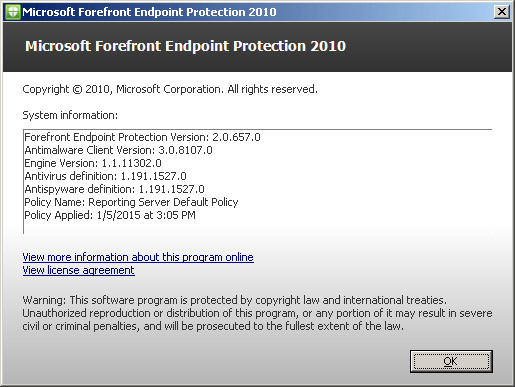Click the 'System information:' label
The width and height of the screenshot is (515, 387).
(x=70, y=115)
